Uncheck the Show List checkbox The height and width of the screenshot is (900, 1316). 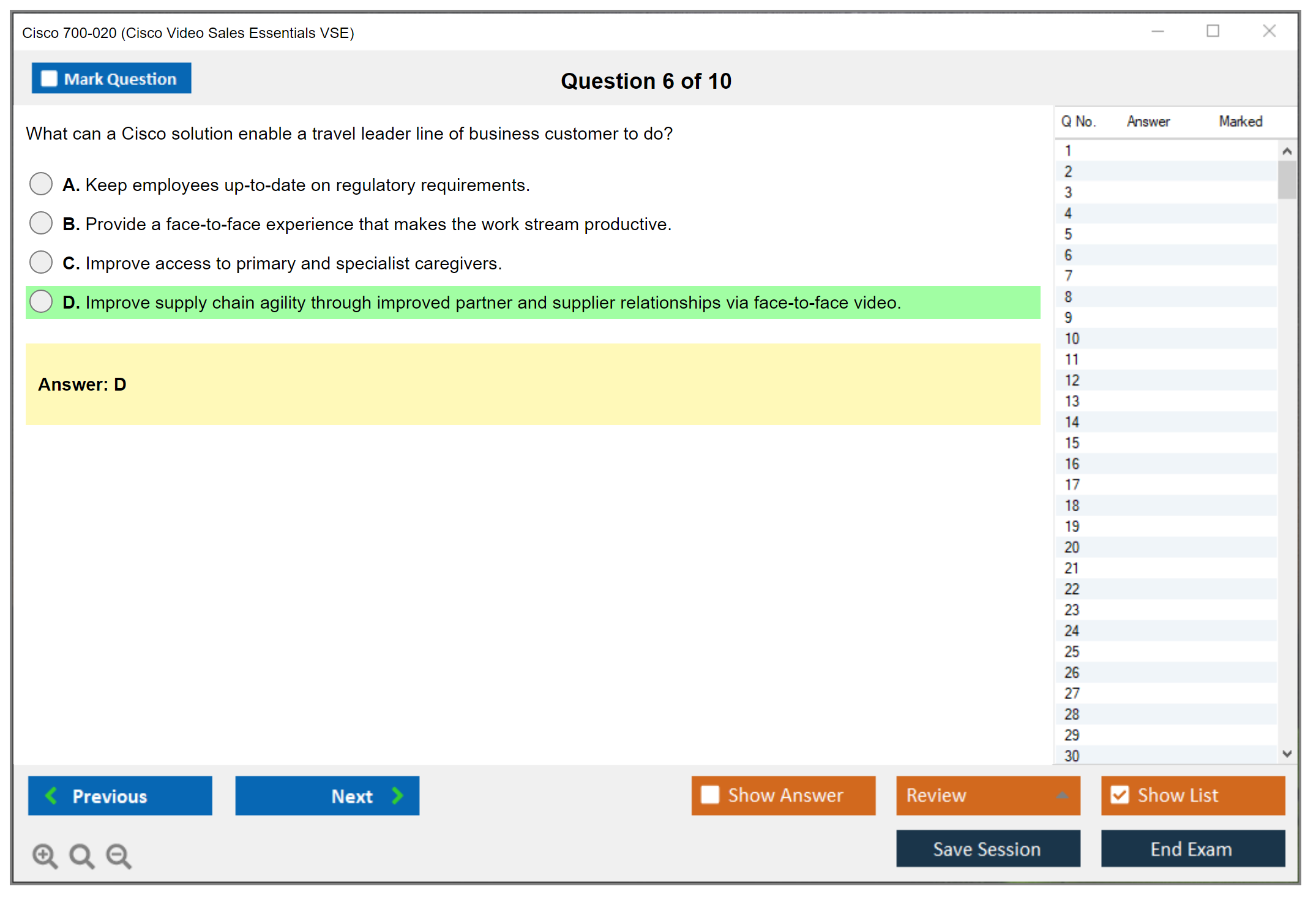coord(1120,795)
